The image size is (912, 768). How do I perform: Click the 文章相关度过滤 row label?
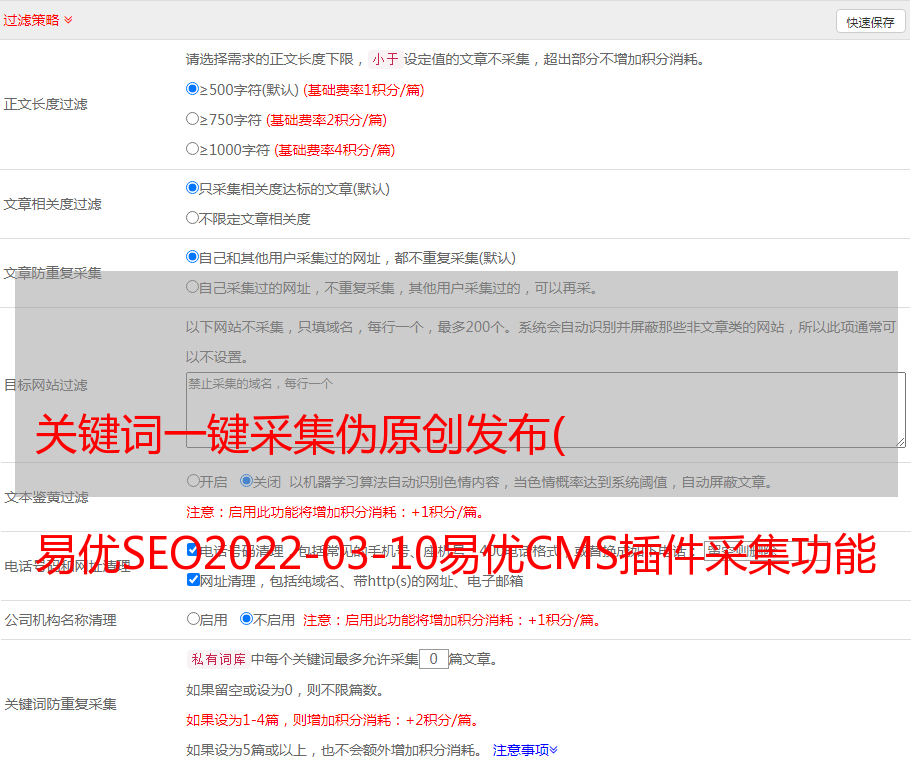pyautogui.click(x=52, y=204)
